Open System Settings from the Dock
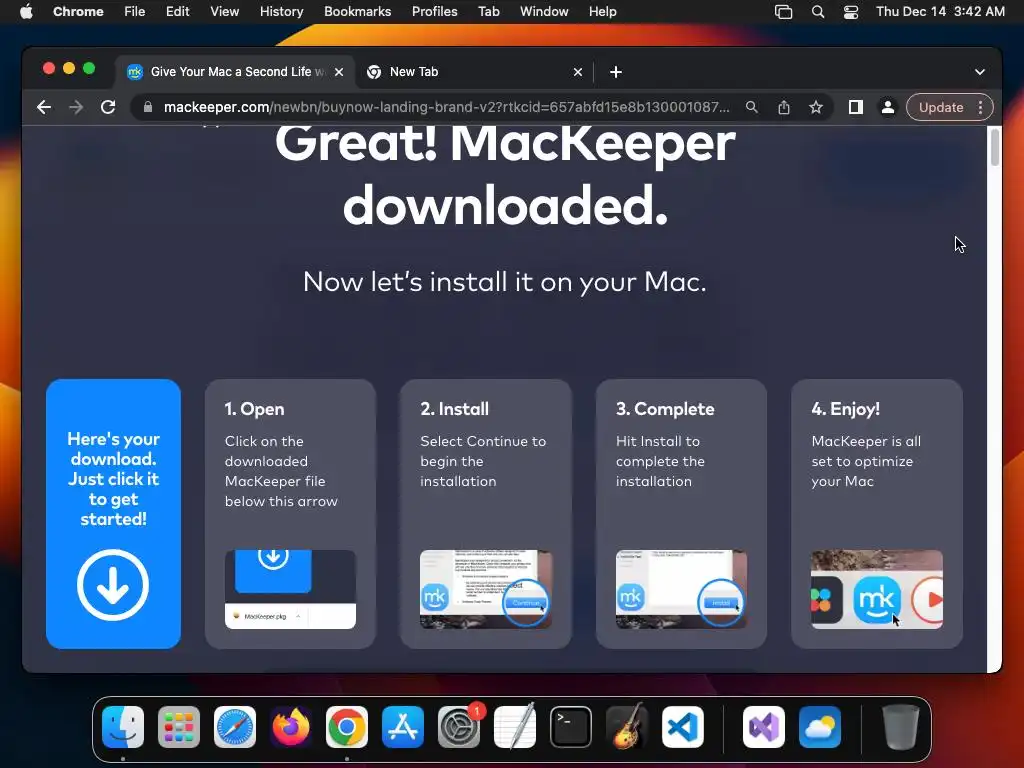The height and width of the screenshot is (768, 1024). click(459, 727)
